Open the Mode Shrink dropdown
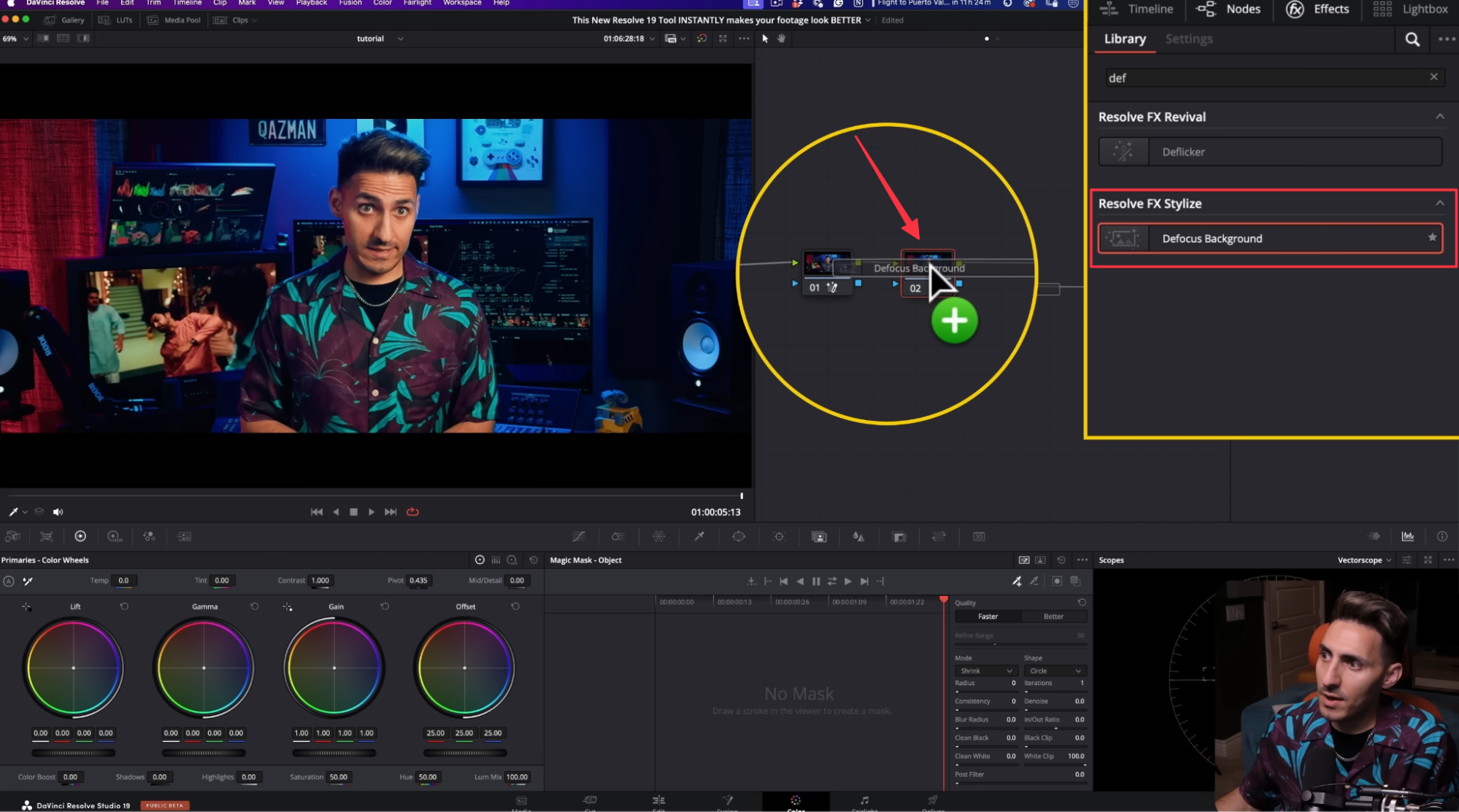1459x812 pixels. coord(985,670)
